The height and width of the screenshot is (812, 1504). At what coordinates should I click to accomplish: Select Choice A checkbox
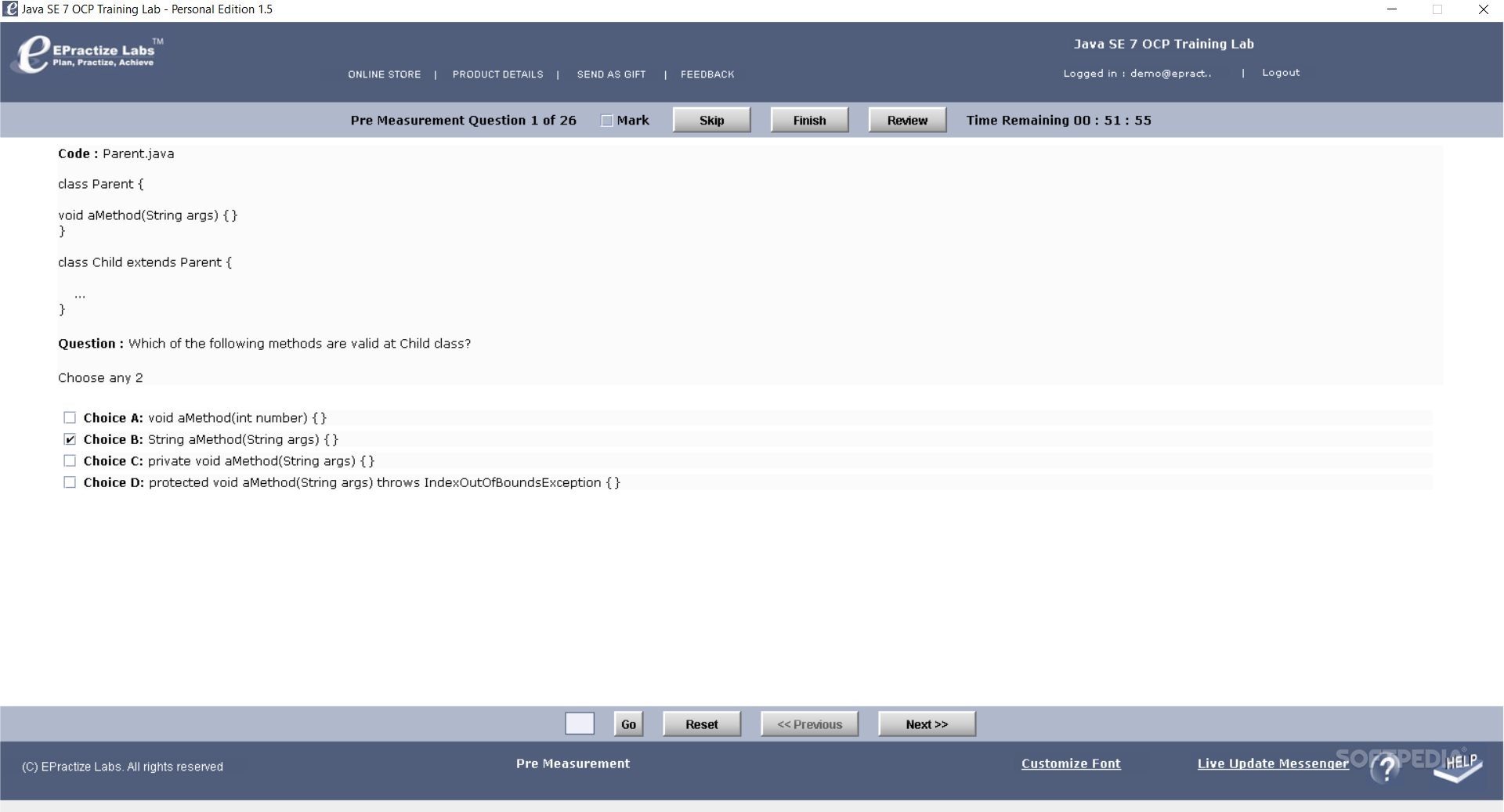[x=70, y=417]
